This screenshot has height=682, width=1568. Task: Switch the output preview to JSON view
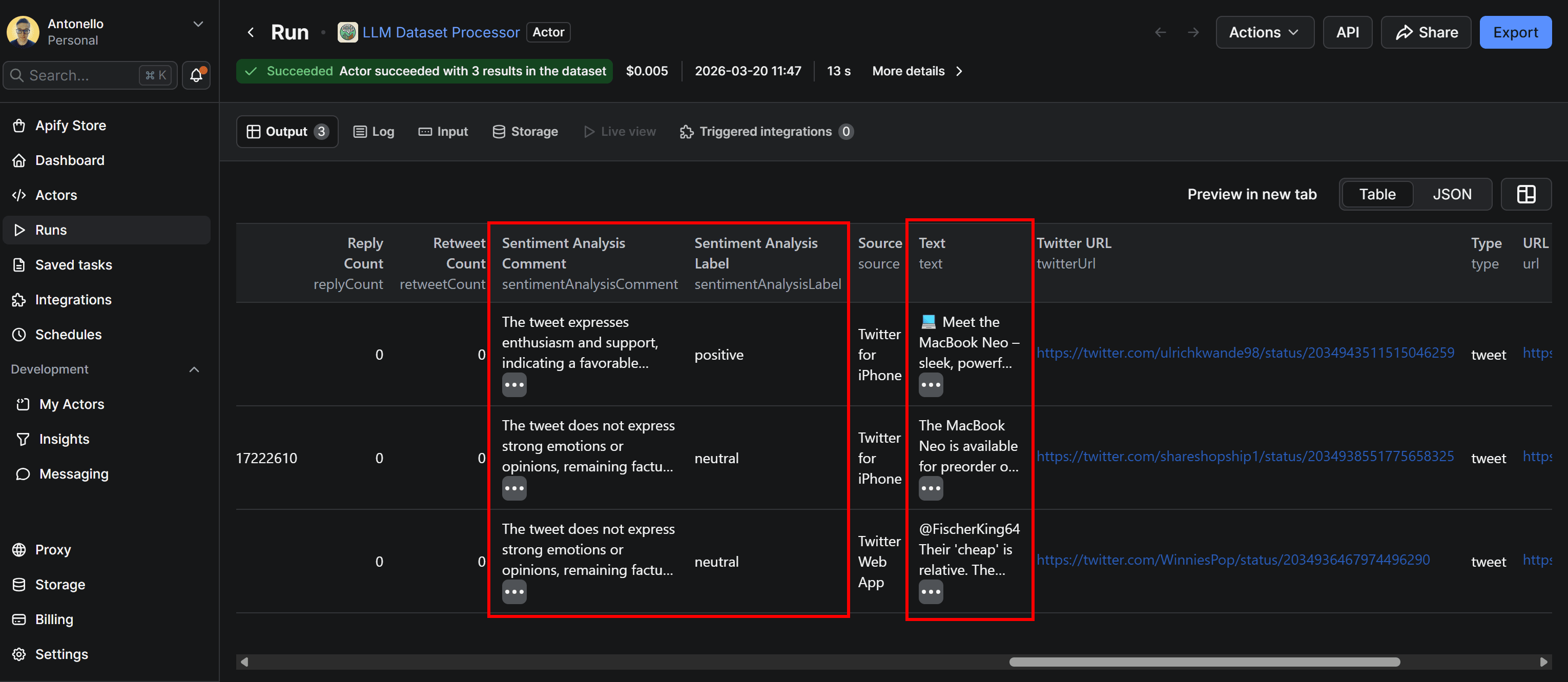(x=1452, y=194)
